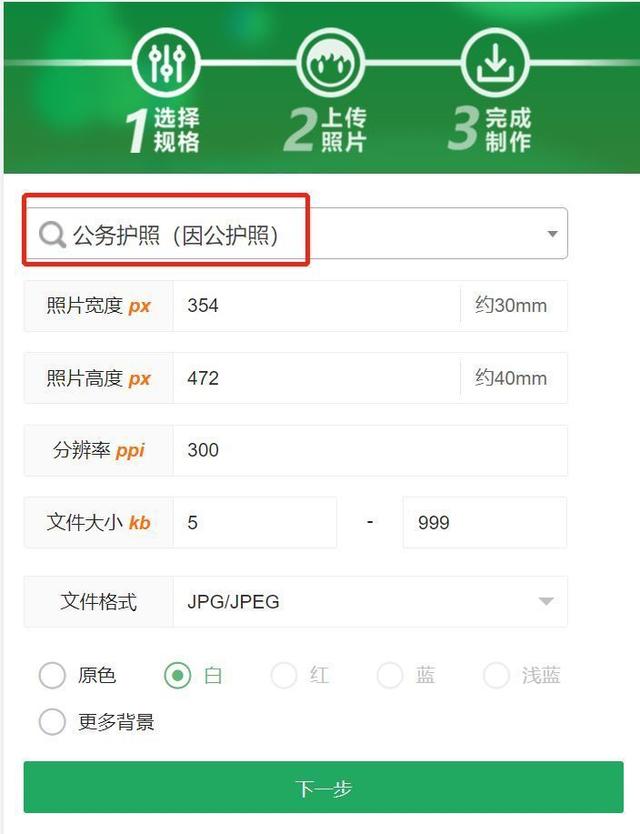Choose the 红 red background option
This screenshot has width=640, height=834.
(x=284, y=675)
